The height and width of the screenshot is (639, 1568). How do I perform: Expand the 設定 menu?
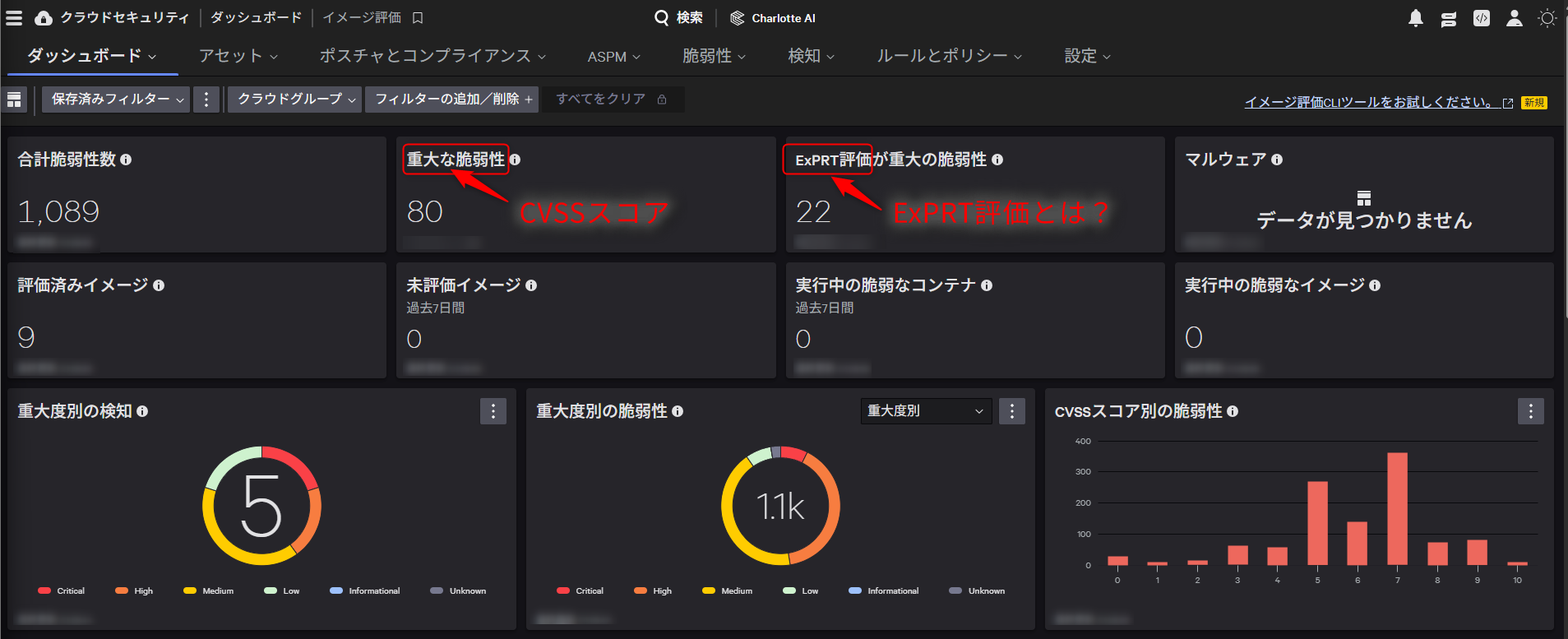[1088, 56]
